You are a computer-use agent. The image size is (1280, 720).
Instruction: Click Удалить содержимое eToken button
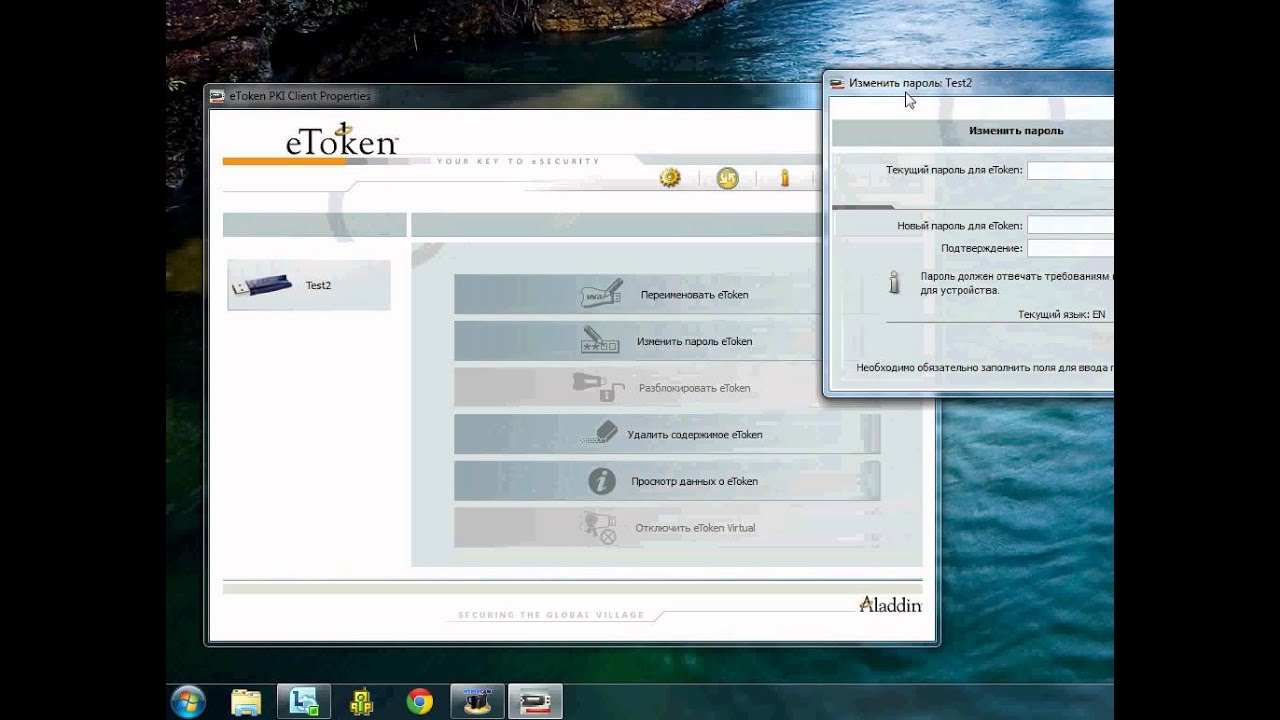click(667, 435)
